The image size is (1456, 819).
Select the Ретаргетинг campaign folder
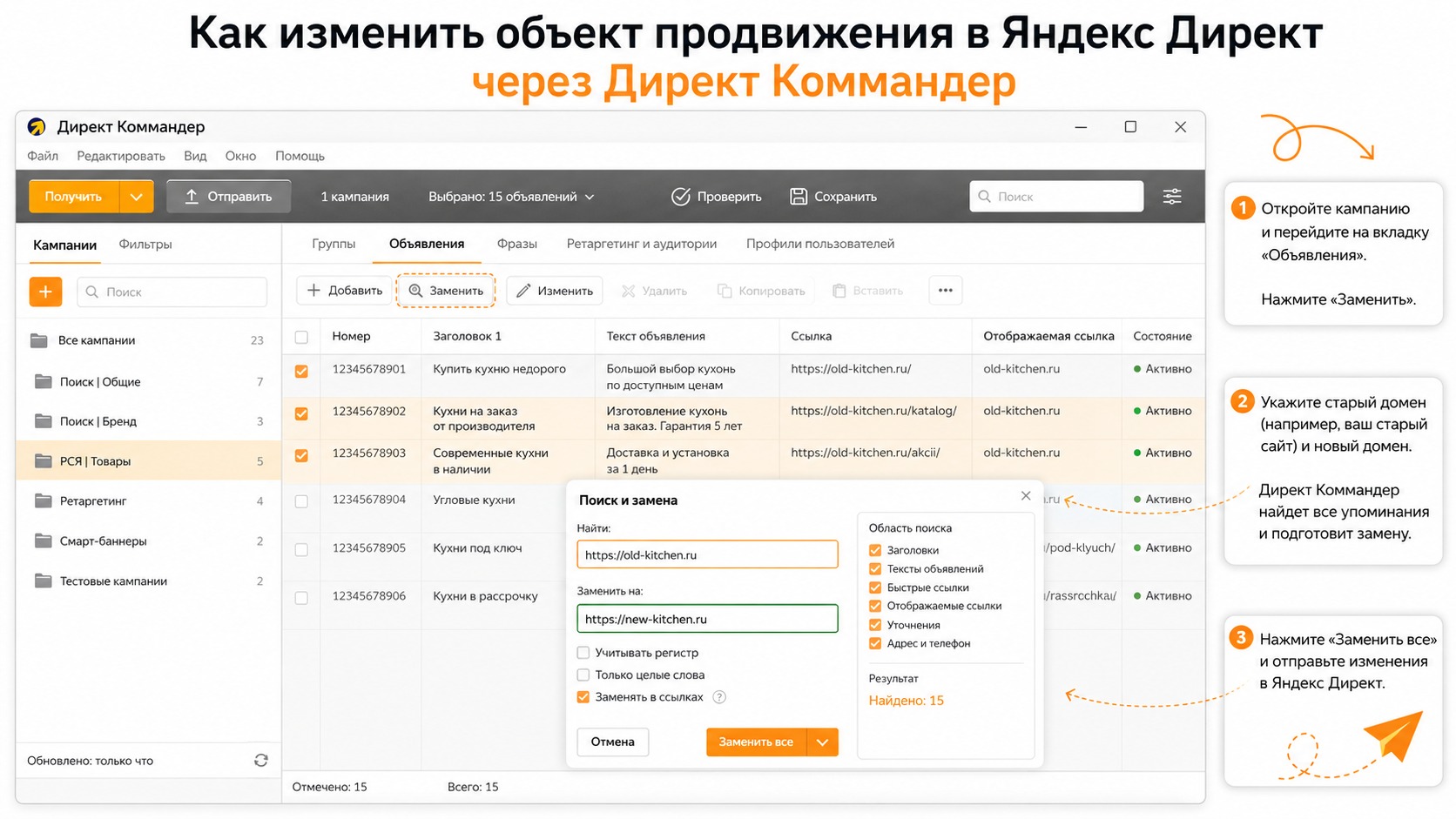click(148, 501)
